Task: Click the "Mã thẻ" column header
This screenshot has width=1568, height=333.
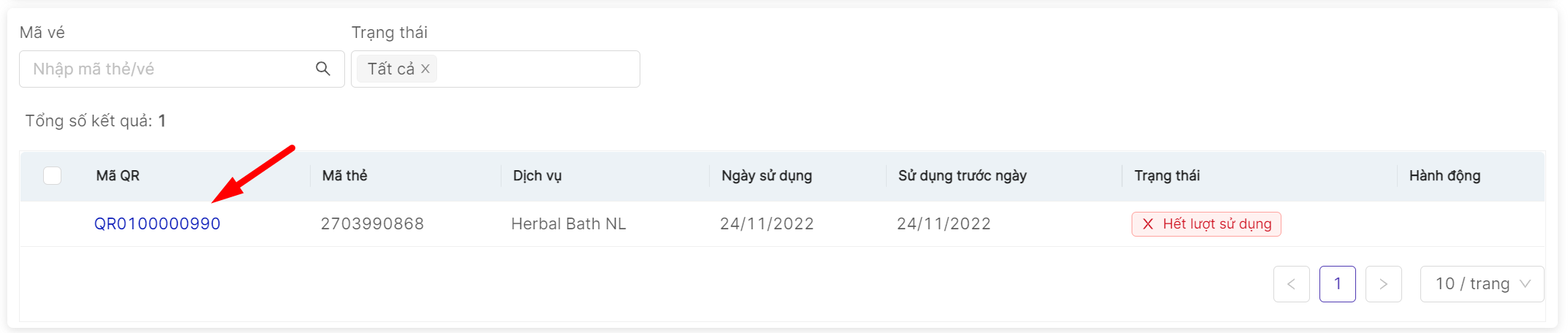Action: click(x=345, y=176)
